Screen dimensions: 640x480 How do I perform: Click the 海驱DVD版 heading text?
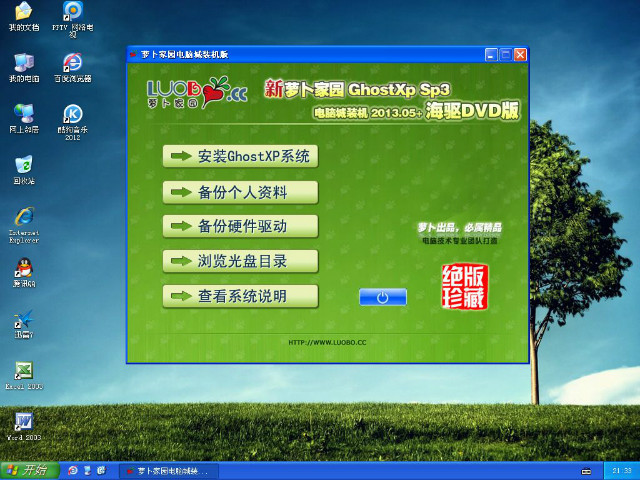472,110
